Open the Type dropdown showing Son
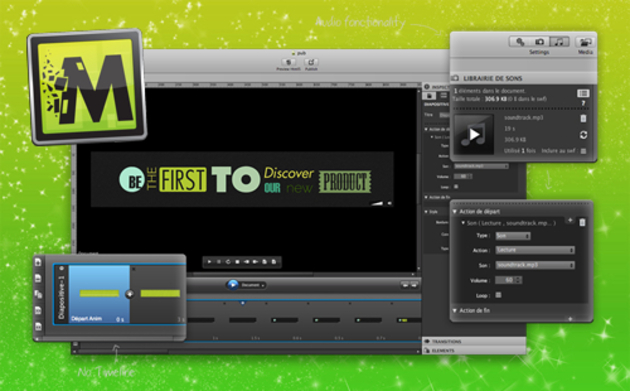 tap(513, 236)
